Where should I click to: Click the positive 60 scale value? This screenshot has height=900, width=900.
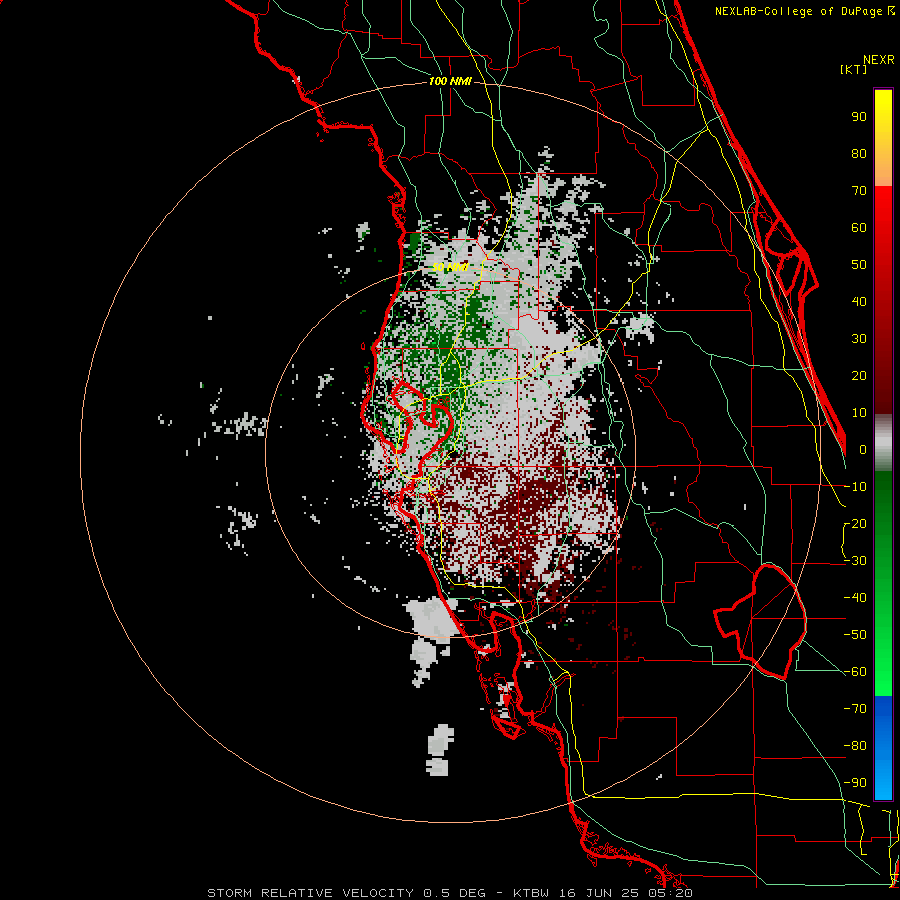[x=859, y=227]
